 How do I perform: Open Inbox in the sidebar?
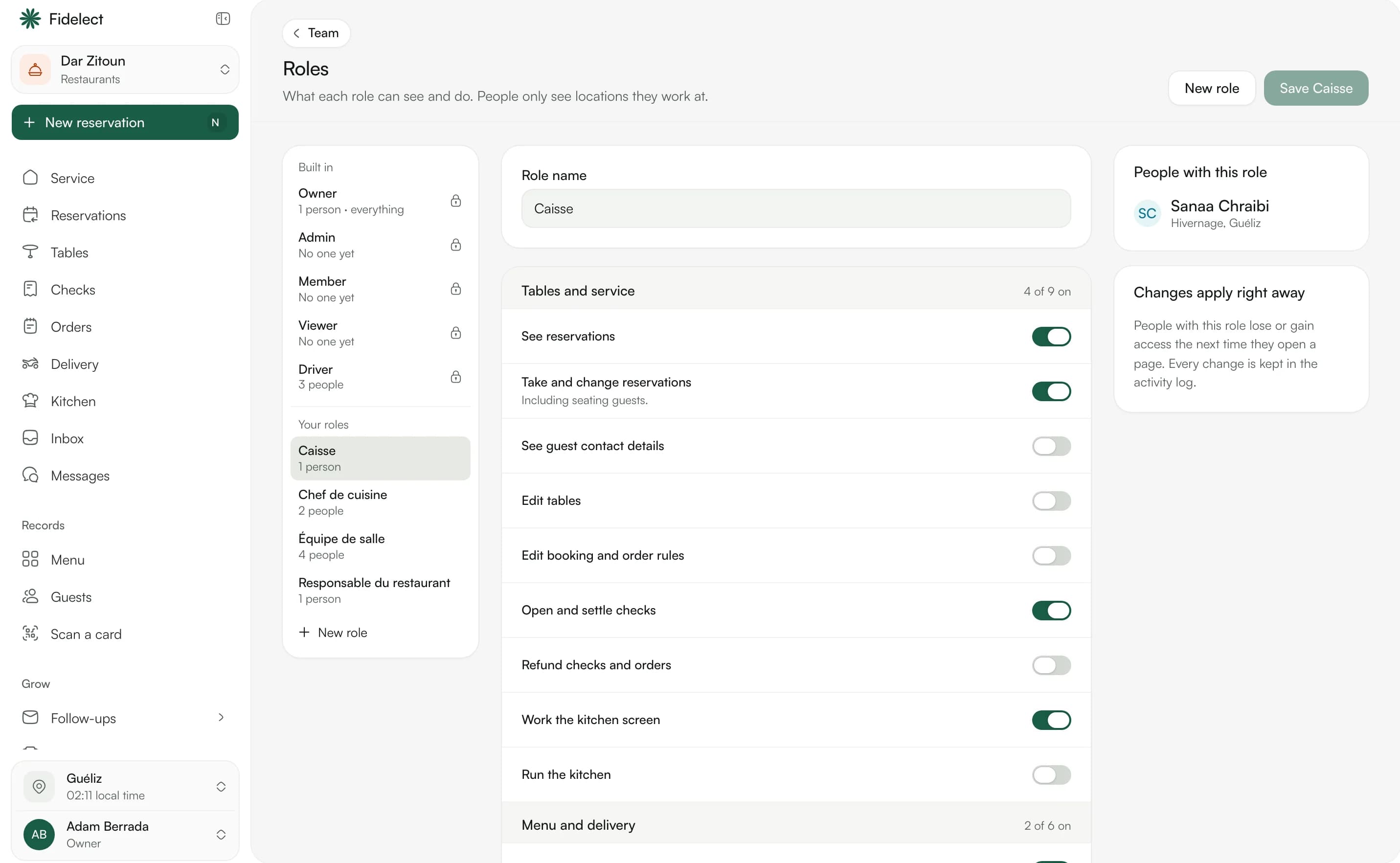[x=125, y=438]
